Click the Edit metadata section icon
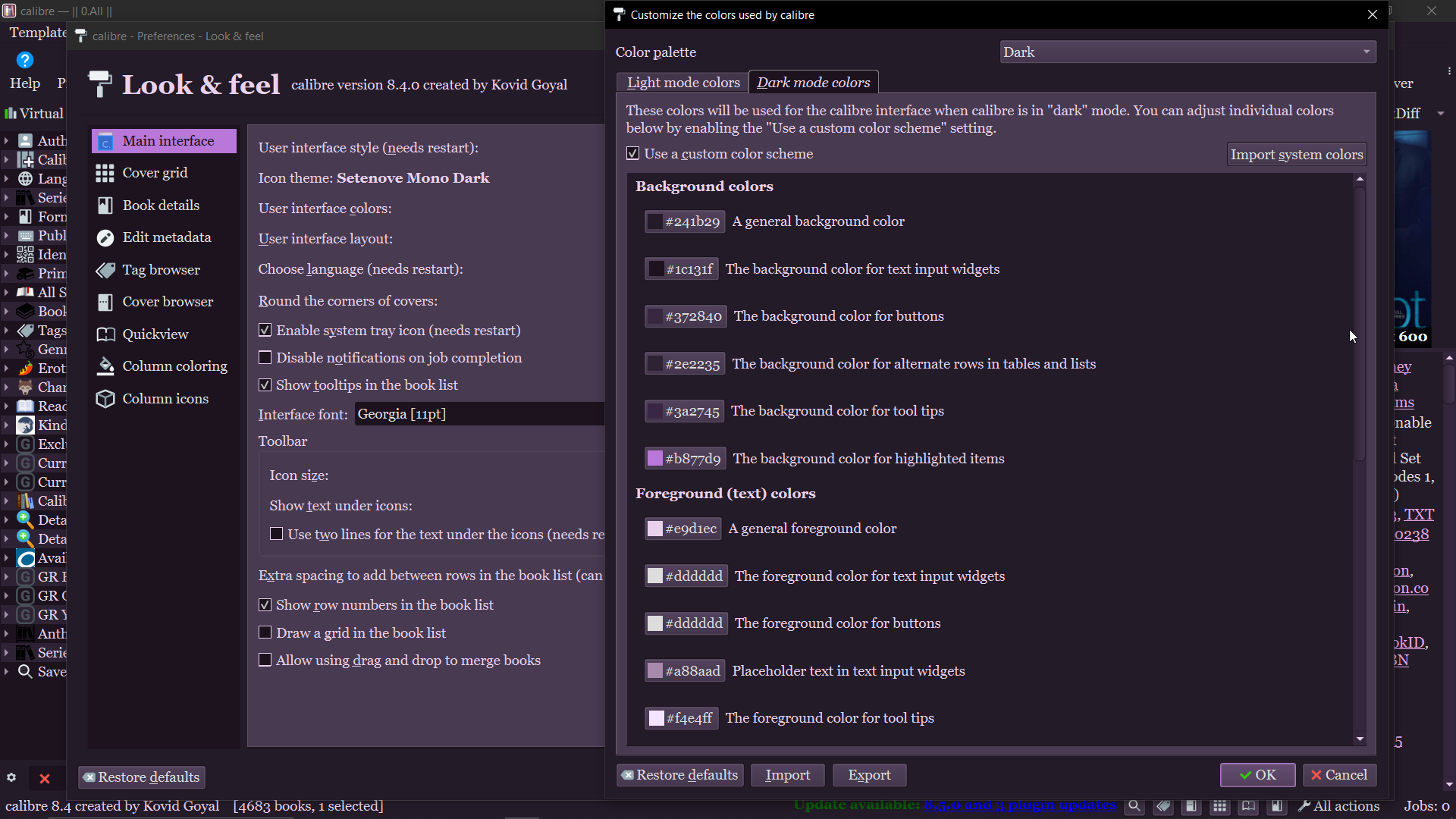The image size is (1456, 819). point(105,238)
